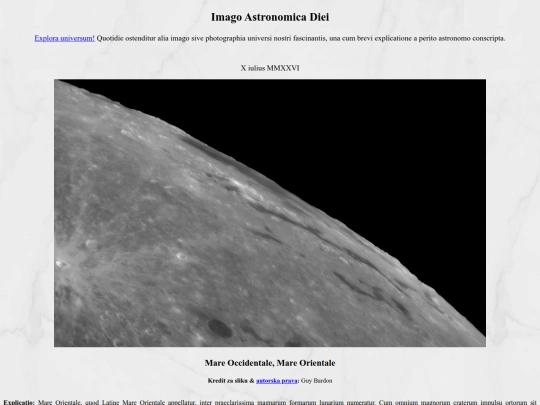This screenshot has height=405, width=540.
Task: Select the title 'Mare Occidentale, Mare Orientale'
Action: coord(270,363)
